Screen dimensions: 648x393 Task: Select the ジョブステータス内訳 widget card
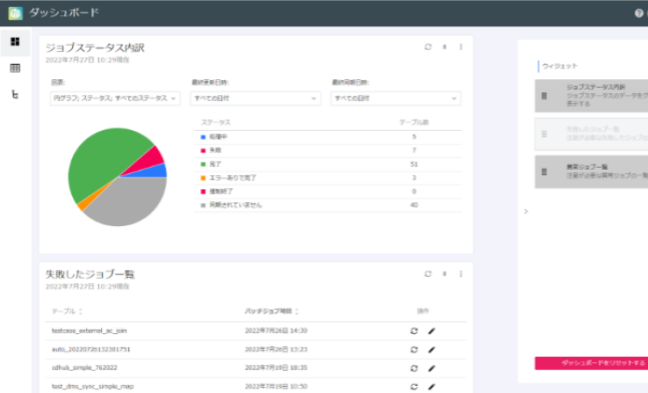tap(591, 96)
